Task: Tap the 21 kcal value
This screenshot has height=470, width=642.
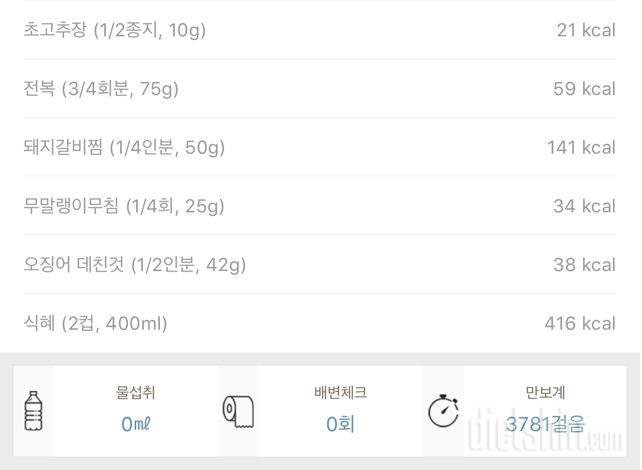Action: 586,30
